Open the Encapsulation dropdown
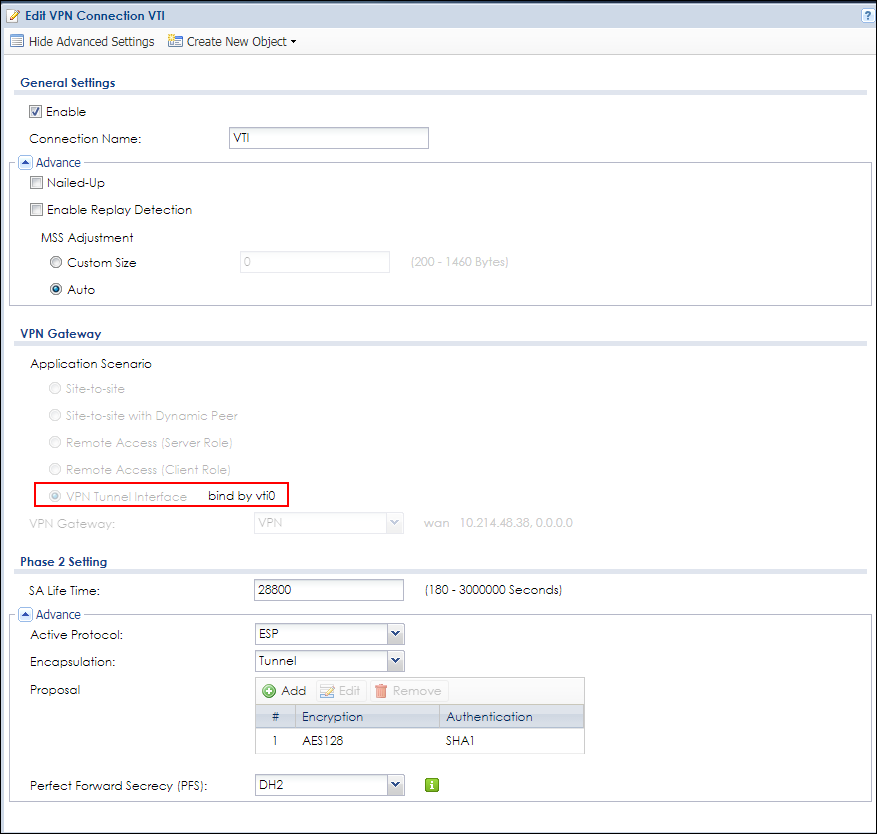877x834 pixels. 395,661
